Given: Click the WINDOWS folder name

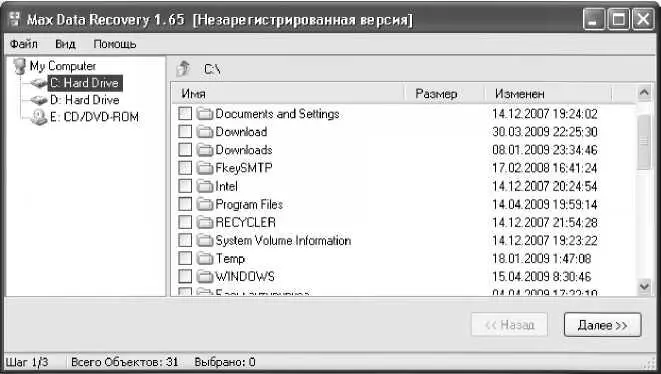Looking at the screenshot, I should click(245, 277).
